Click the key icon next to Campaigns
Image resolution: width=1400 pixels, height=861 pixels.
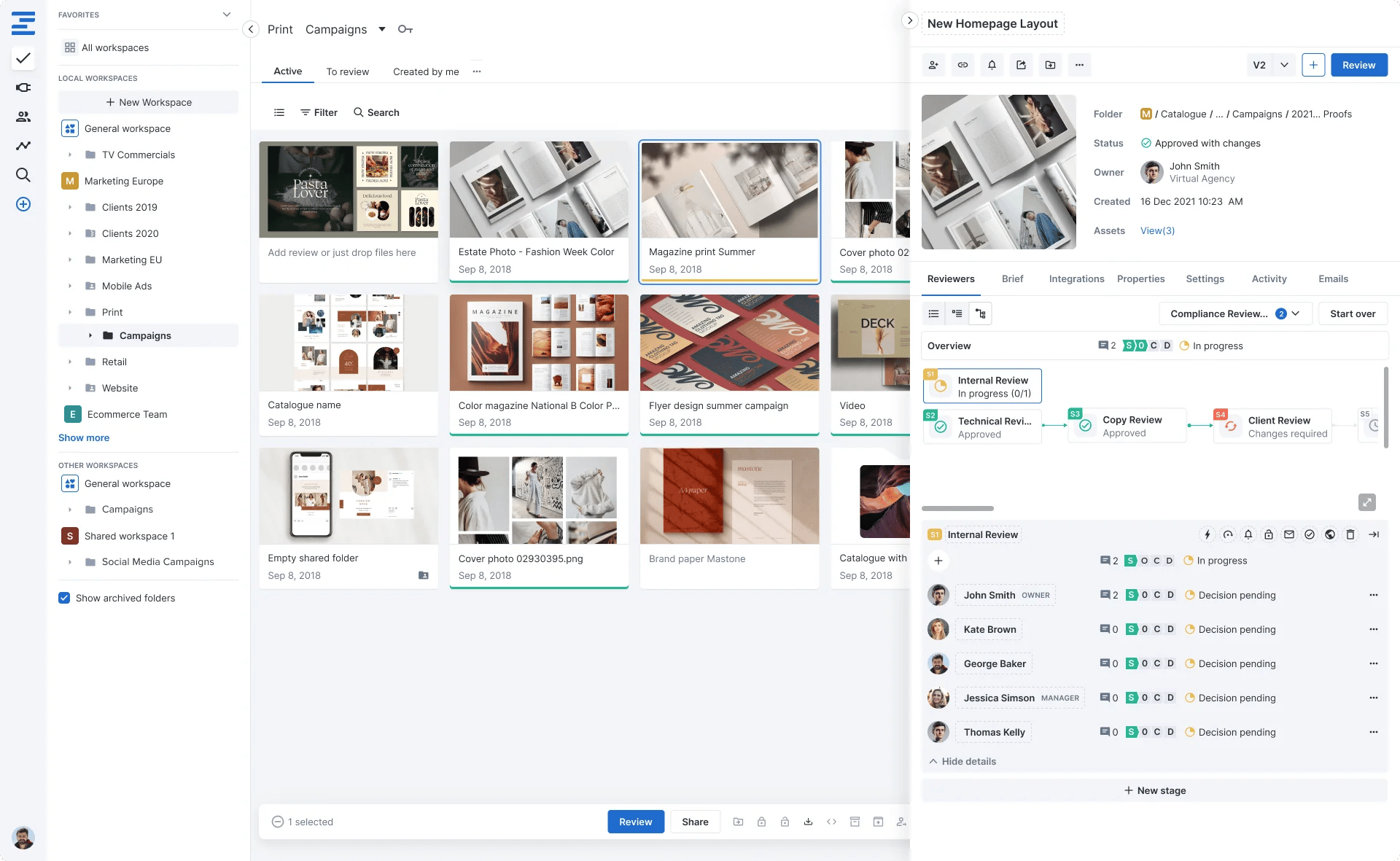[405, 29]
